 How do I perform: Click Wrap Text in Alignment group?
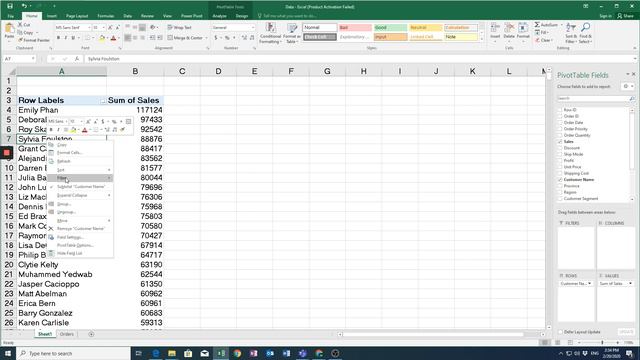[x=180, y=27]
